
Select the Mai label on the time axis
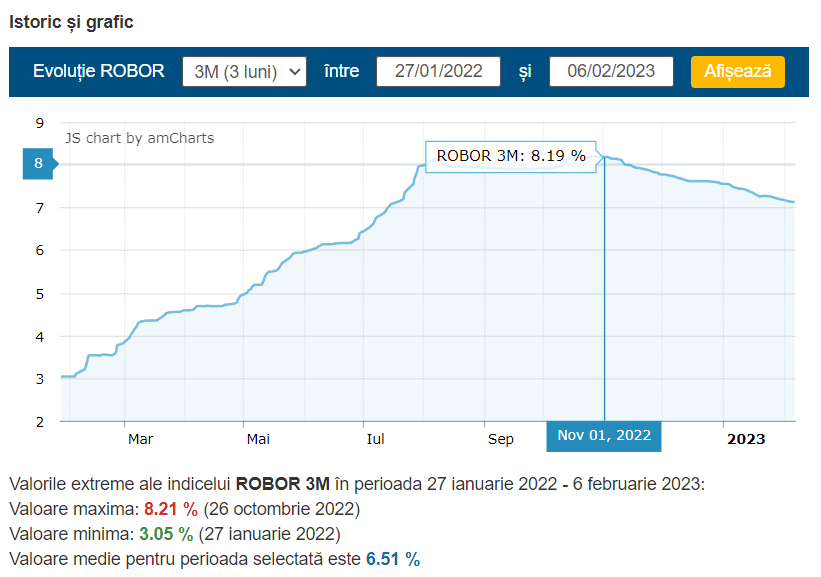pyautogui.click(x=258, y=439)
